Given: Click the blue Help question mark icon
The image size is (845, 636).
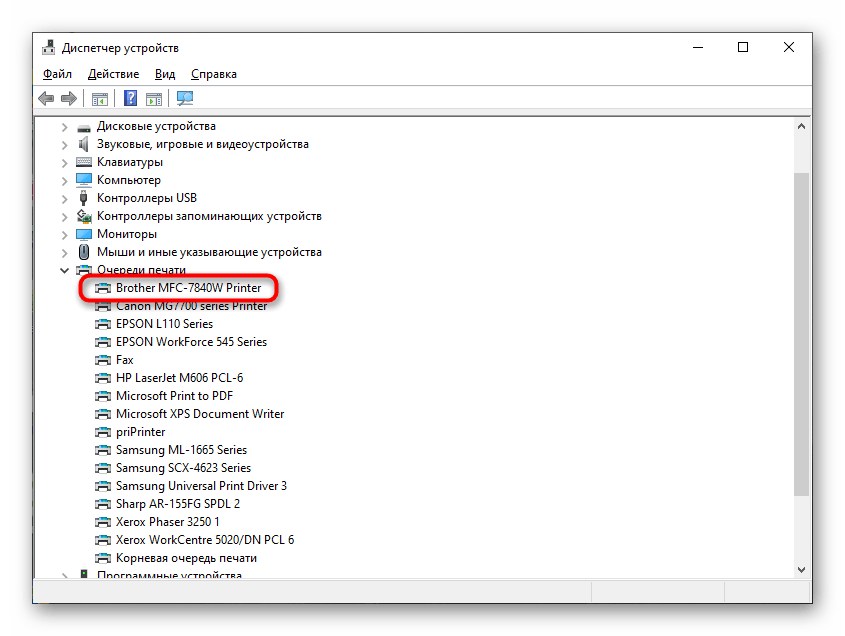Looking at the screenshot, I should point(130,99).
